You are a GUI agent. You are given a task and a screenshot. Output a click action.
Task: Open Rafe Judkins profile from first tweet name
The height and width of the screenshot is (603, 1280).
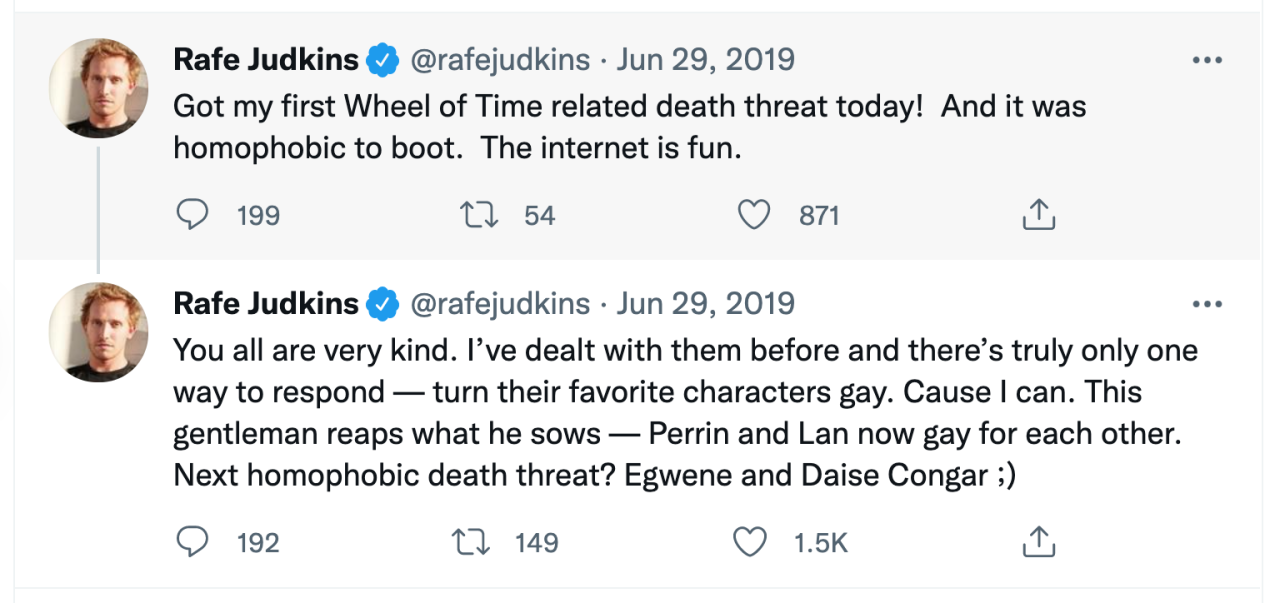tap(265, 60)
